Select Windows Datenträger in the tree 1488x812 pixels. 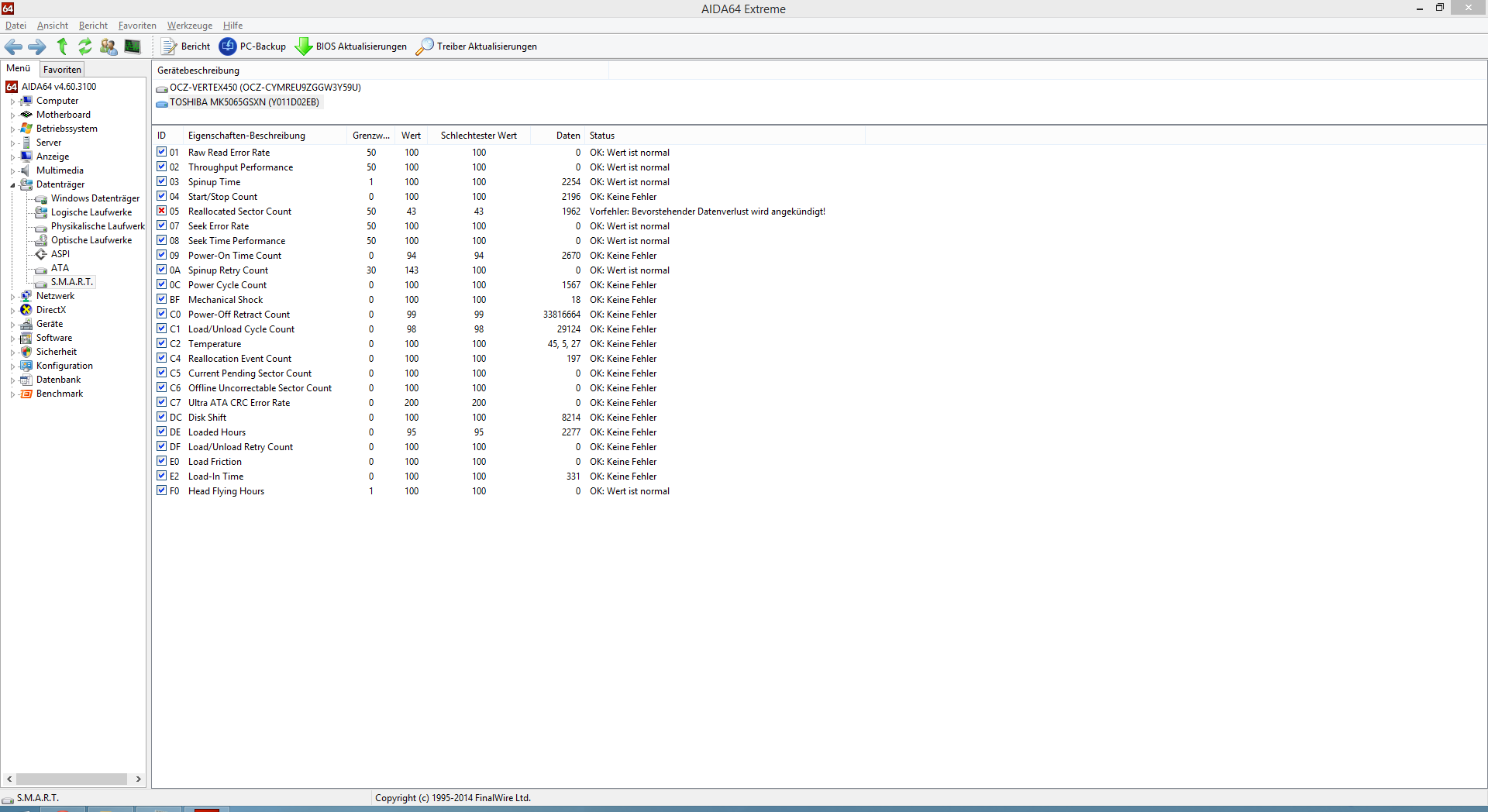[x=95, y=198]
